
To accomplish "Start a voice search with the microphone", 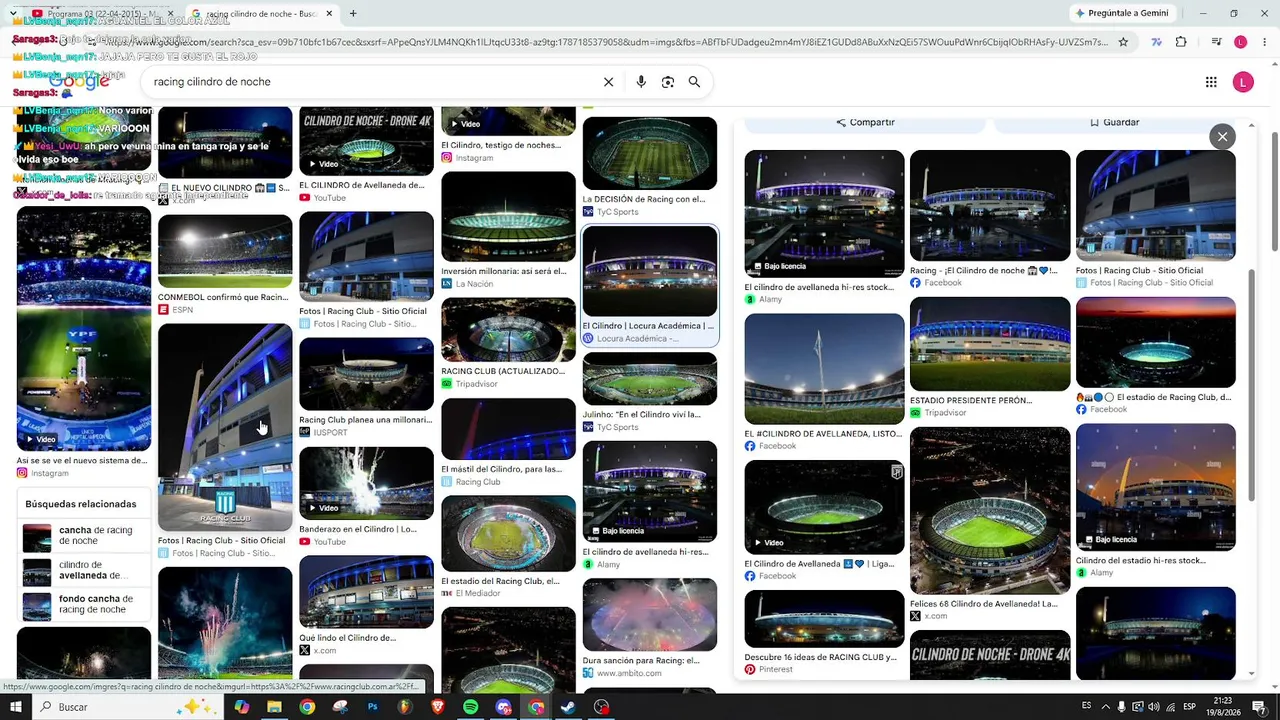I will [641, 82].
